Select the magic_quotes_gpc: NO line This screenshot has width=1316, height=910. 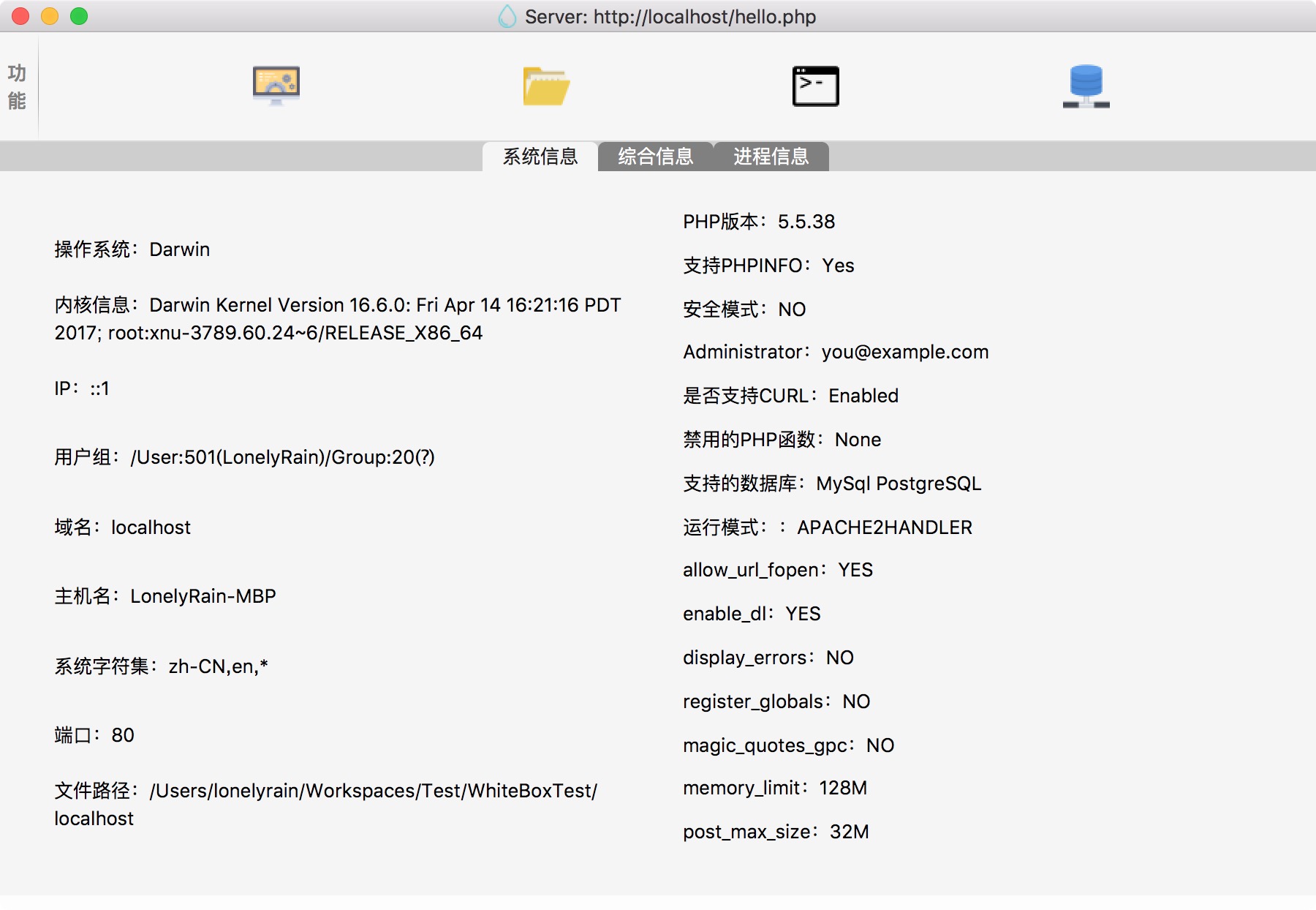tap(789, 745)
